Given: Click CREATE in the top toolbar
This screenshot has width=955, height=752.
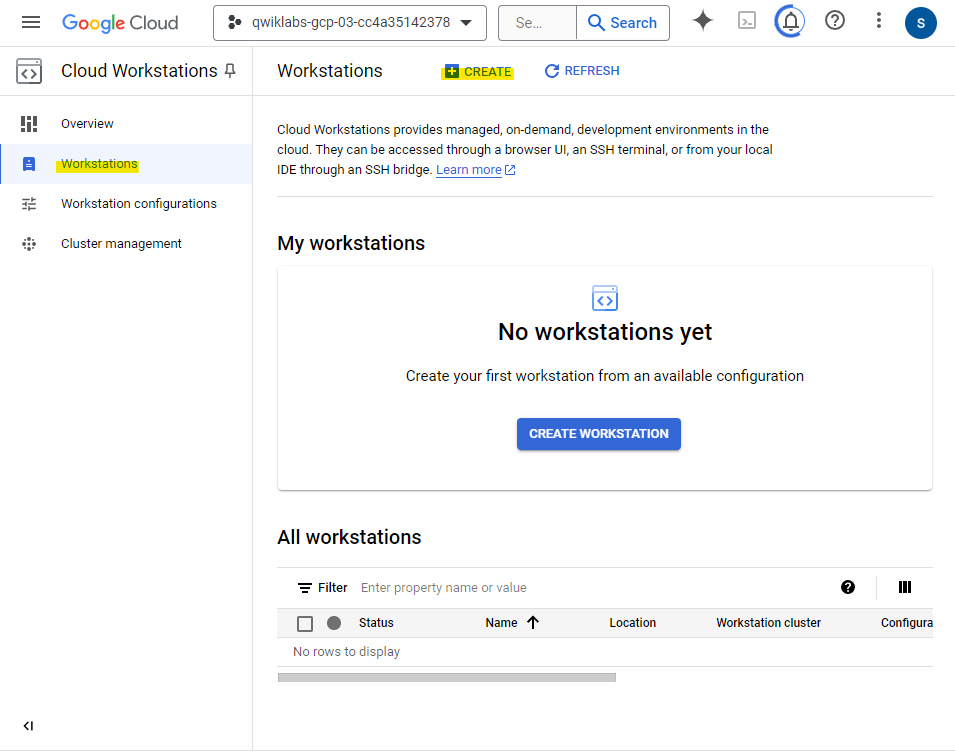Looking at the screenshot, I should click(478, 72).
